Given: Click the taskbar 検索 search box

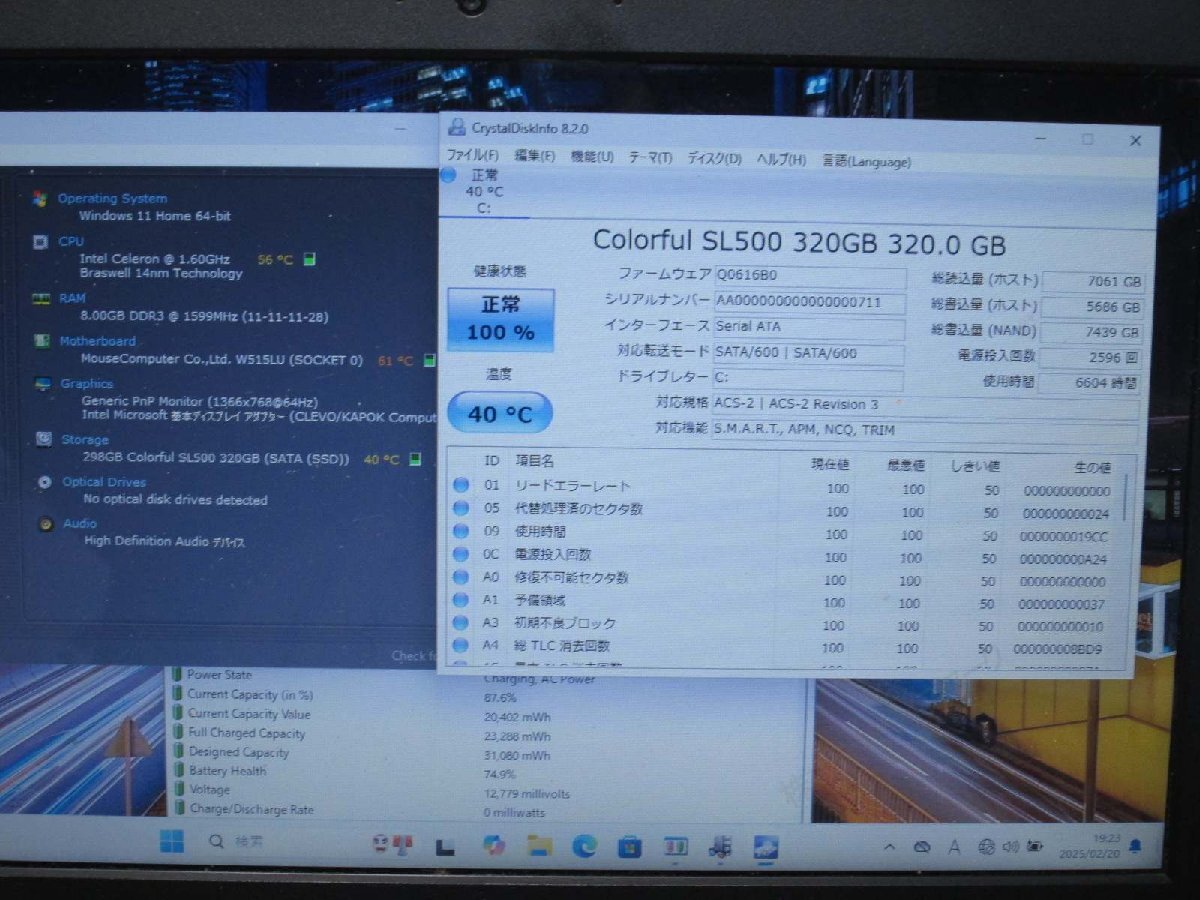Looking at the screenshot, I should [237, 842].
